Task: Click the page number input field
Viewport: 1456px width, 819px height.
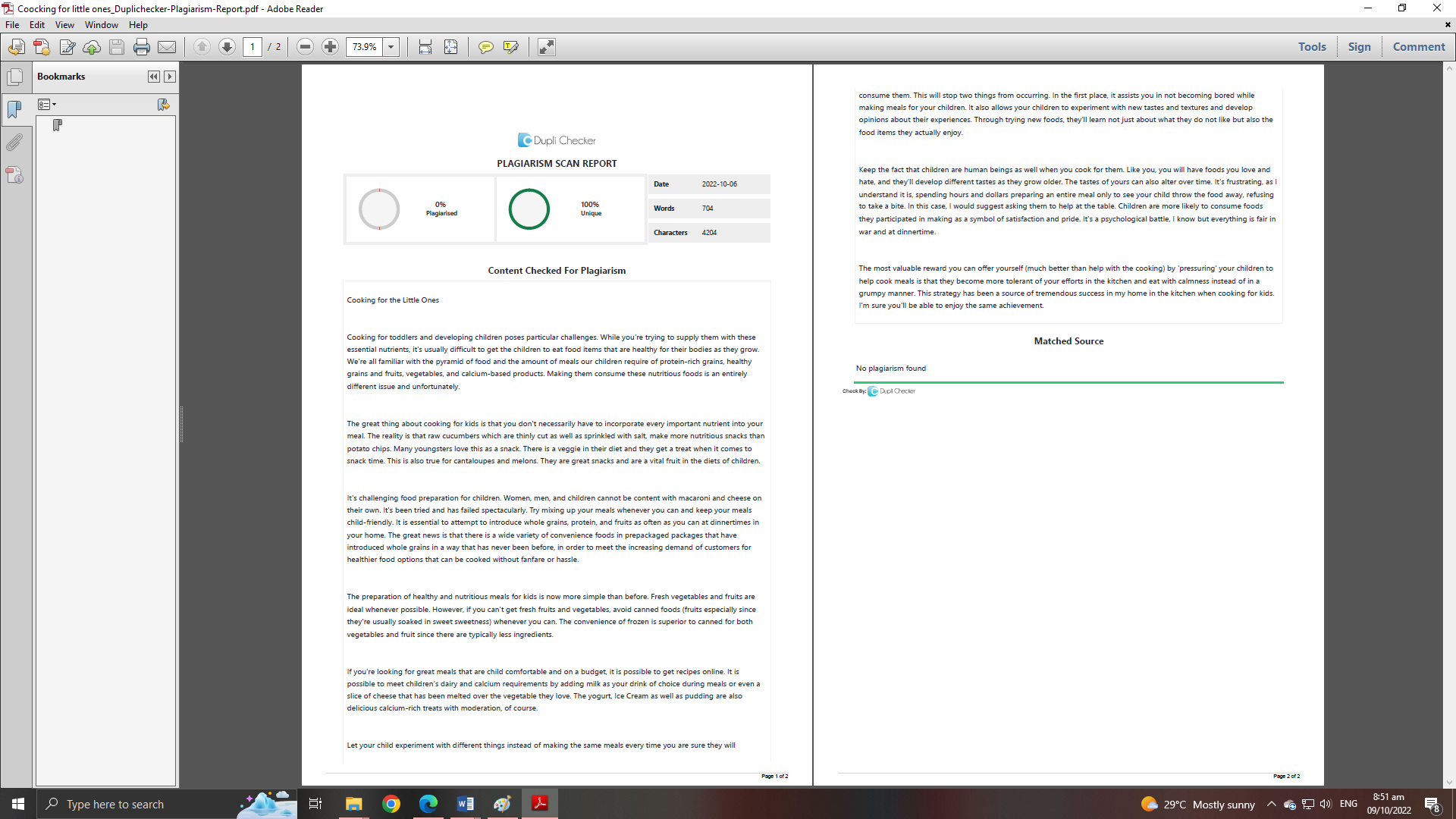Action: pos(253,47)
